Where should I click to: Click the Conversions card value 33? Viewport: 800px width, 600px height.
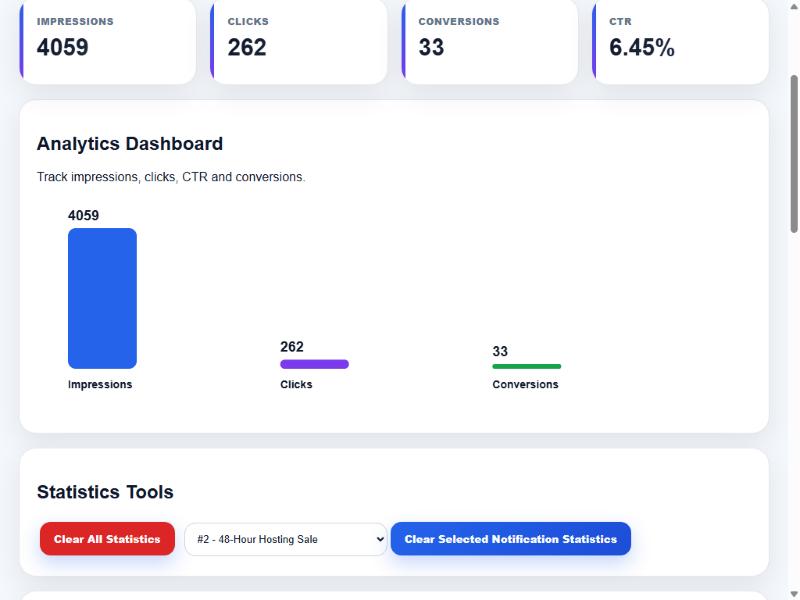pyautogui.click(x=431, y=47)
